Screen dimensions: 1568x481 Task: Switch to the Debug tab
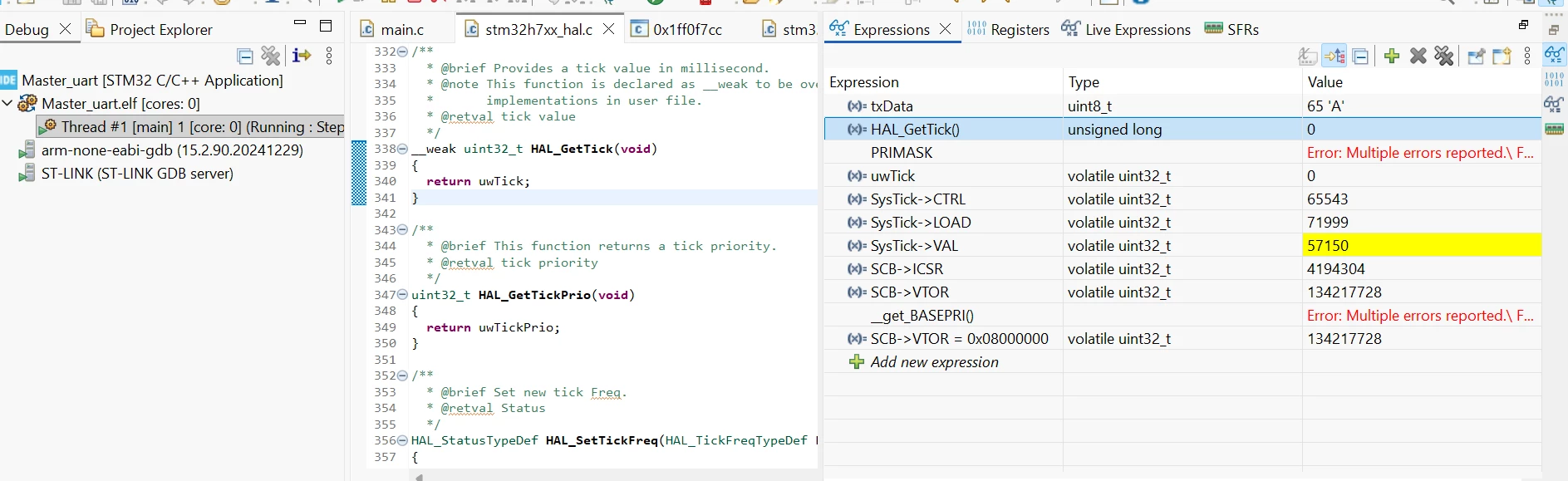pyautogui.click(x=27, y=29)
